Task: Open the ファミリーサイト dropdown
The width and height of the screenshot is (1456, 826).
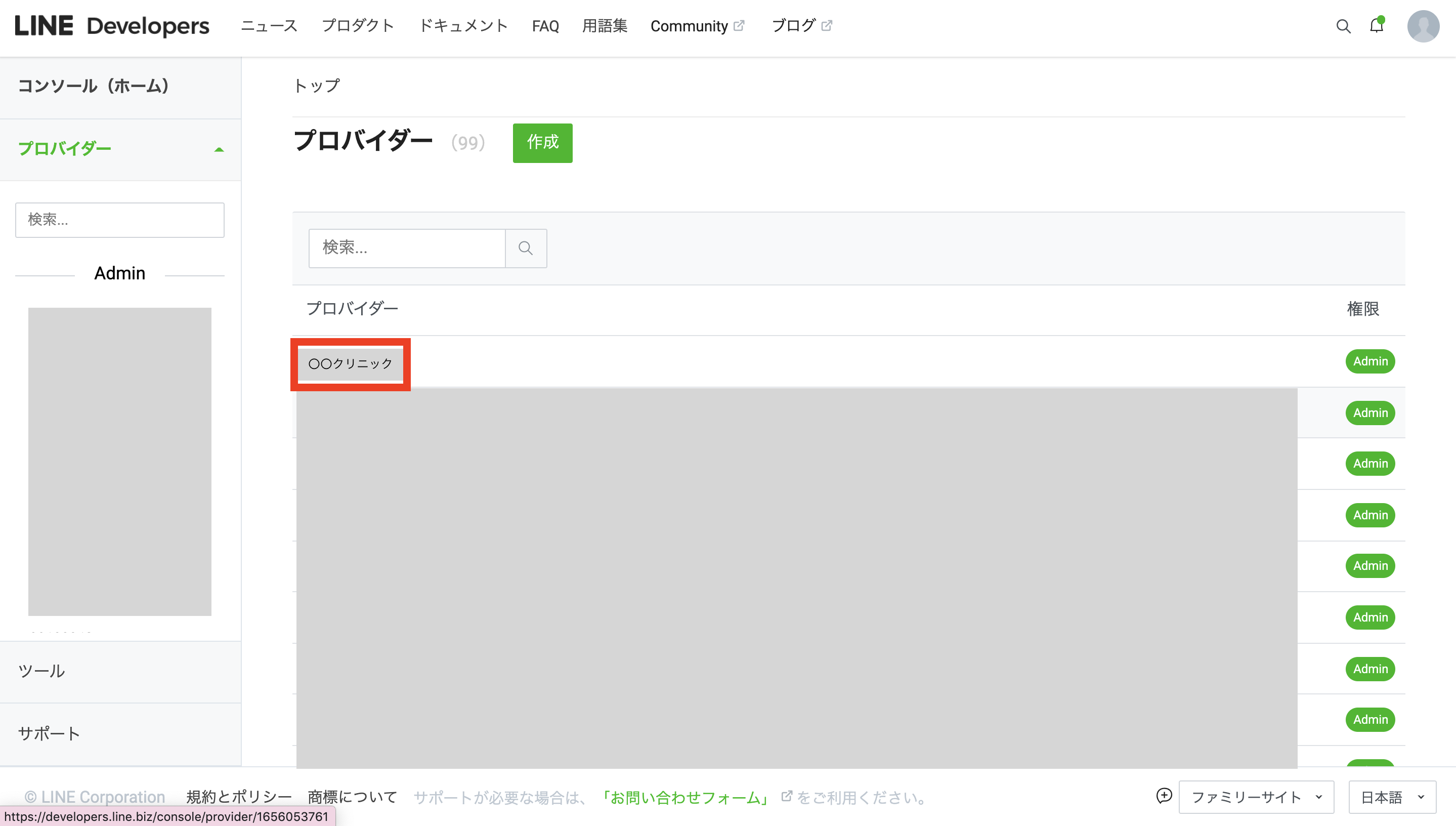Action: pyautogui.click(x=1256, y=797)
